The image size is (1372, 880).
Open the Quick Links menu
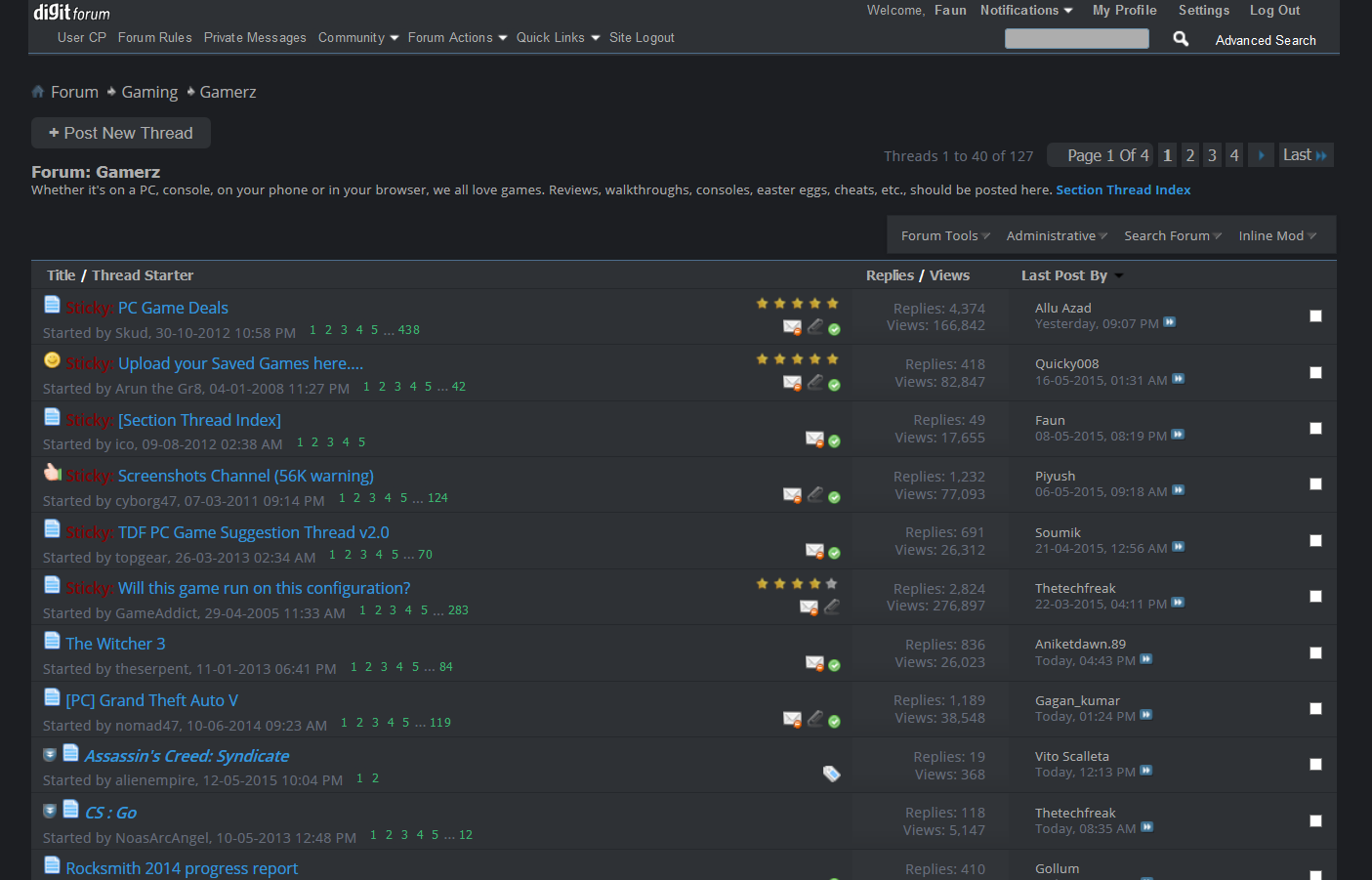coord(558,38)
